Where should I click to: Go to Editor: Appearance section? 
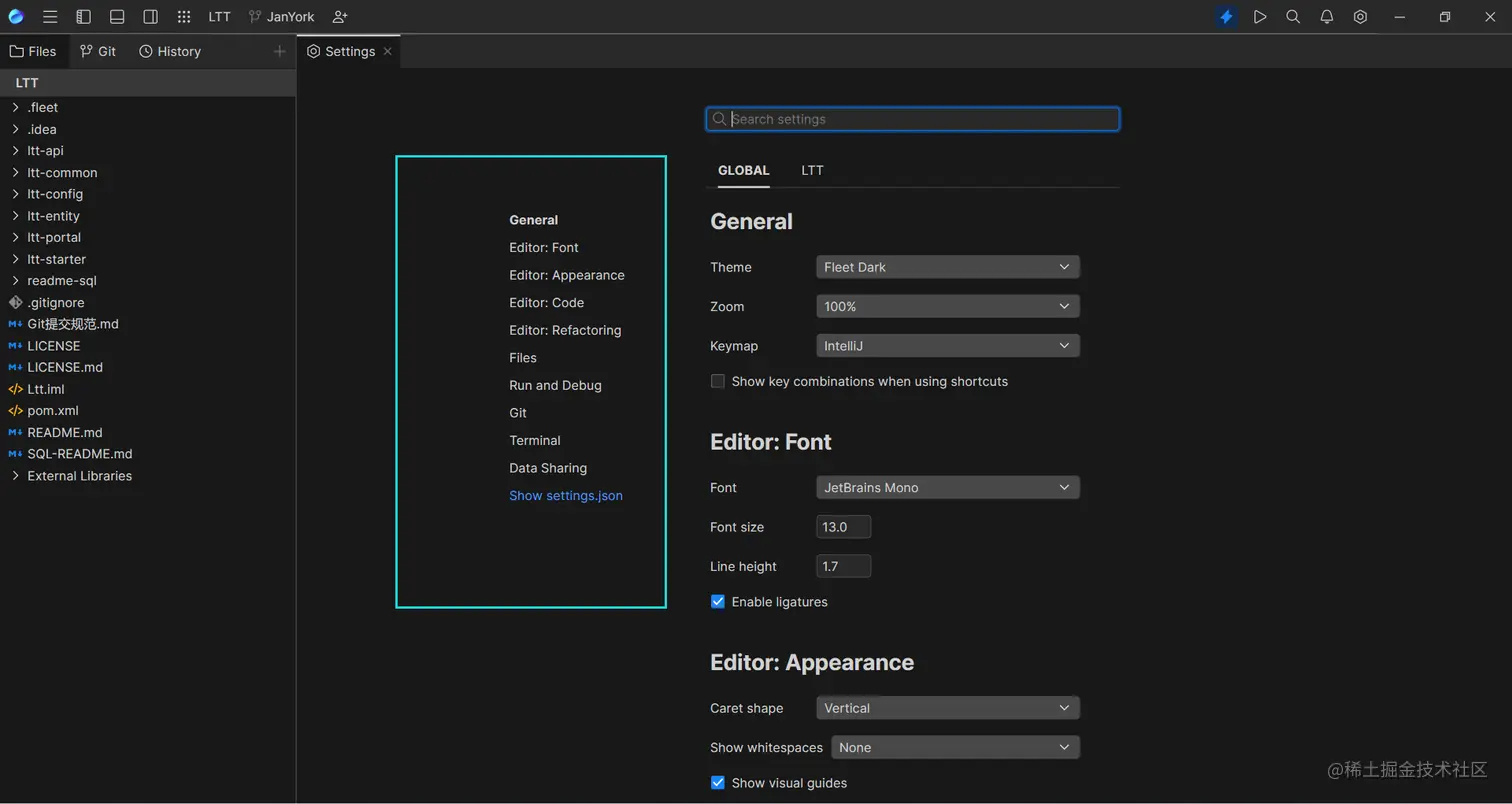(567, 275)
